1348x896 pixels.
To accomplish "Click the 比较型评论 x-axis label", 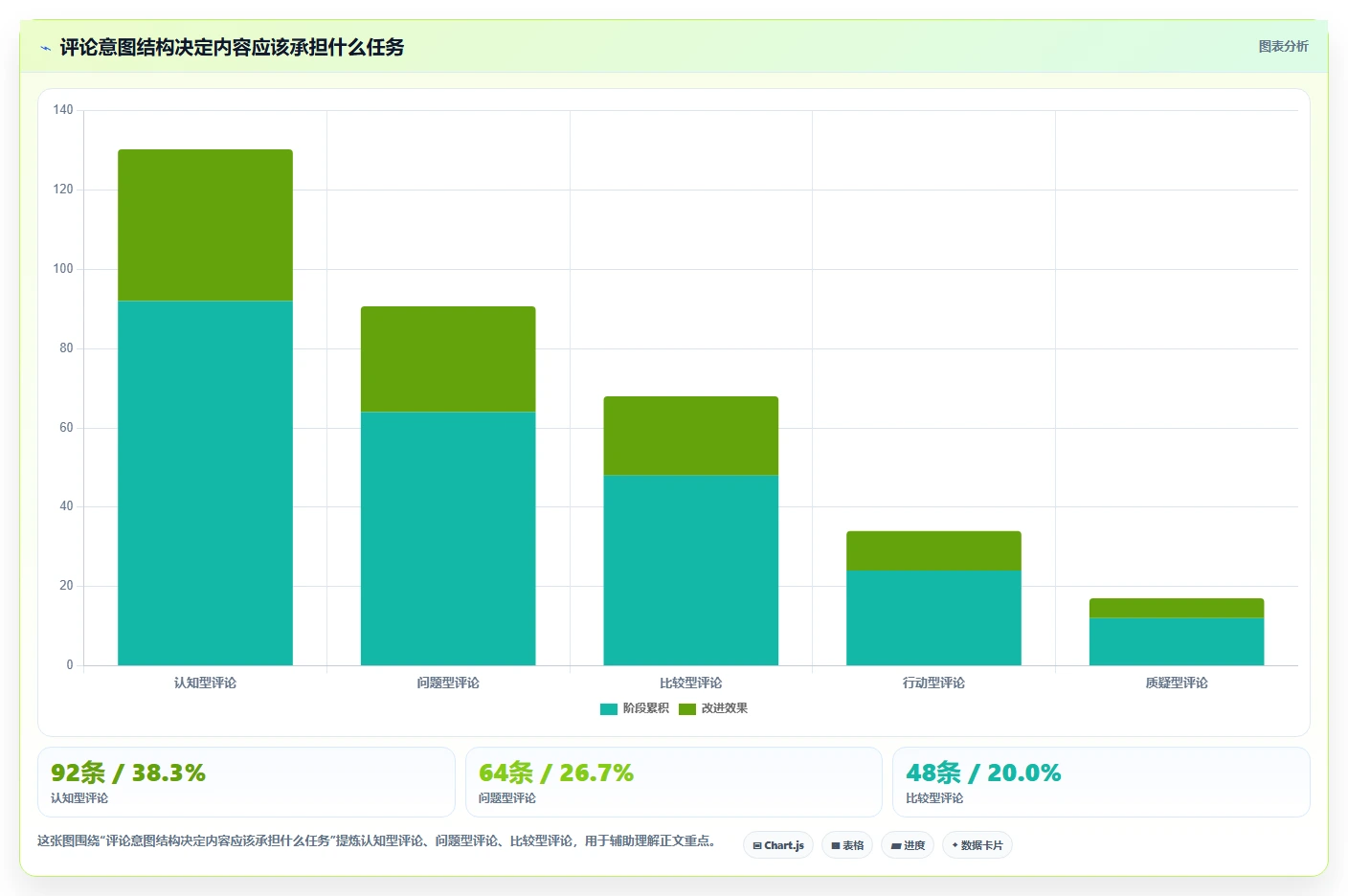I will tap(690, 683).
